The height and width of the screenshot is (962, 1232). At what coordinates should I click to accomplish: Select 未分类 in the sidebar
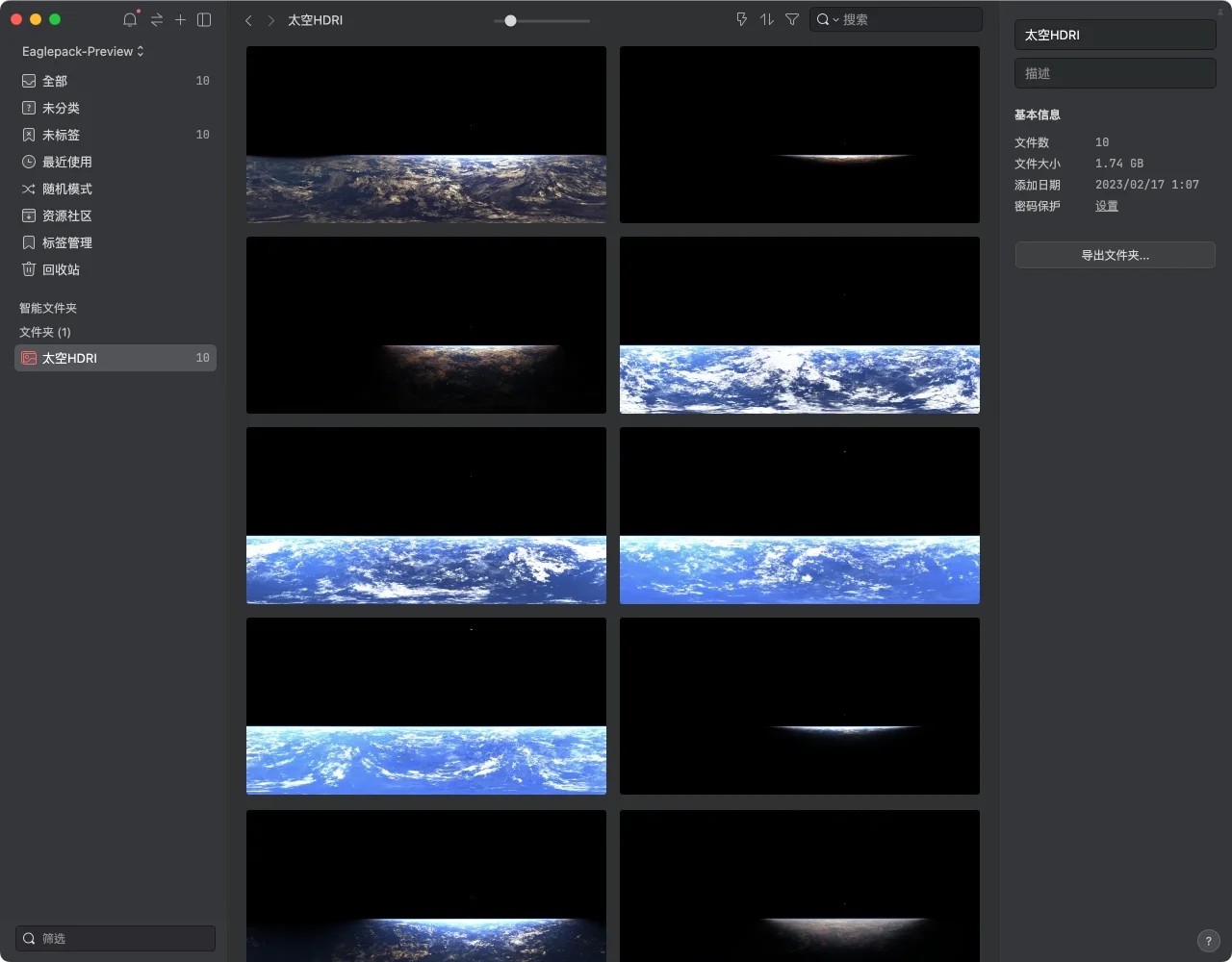[115, 108]
